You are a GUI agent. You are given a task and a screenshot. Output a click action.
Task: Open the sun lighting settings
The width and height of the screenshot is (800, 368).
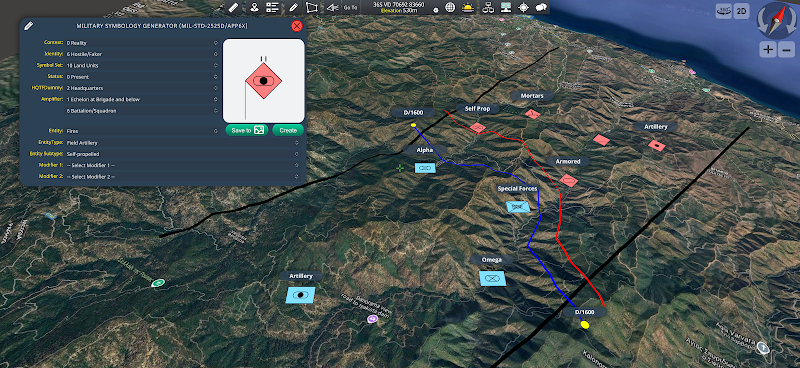click(x=467, y=7)
